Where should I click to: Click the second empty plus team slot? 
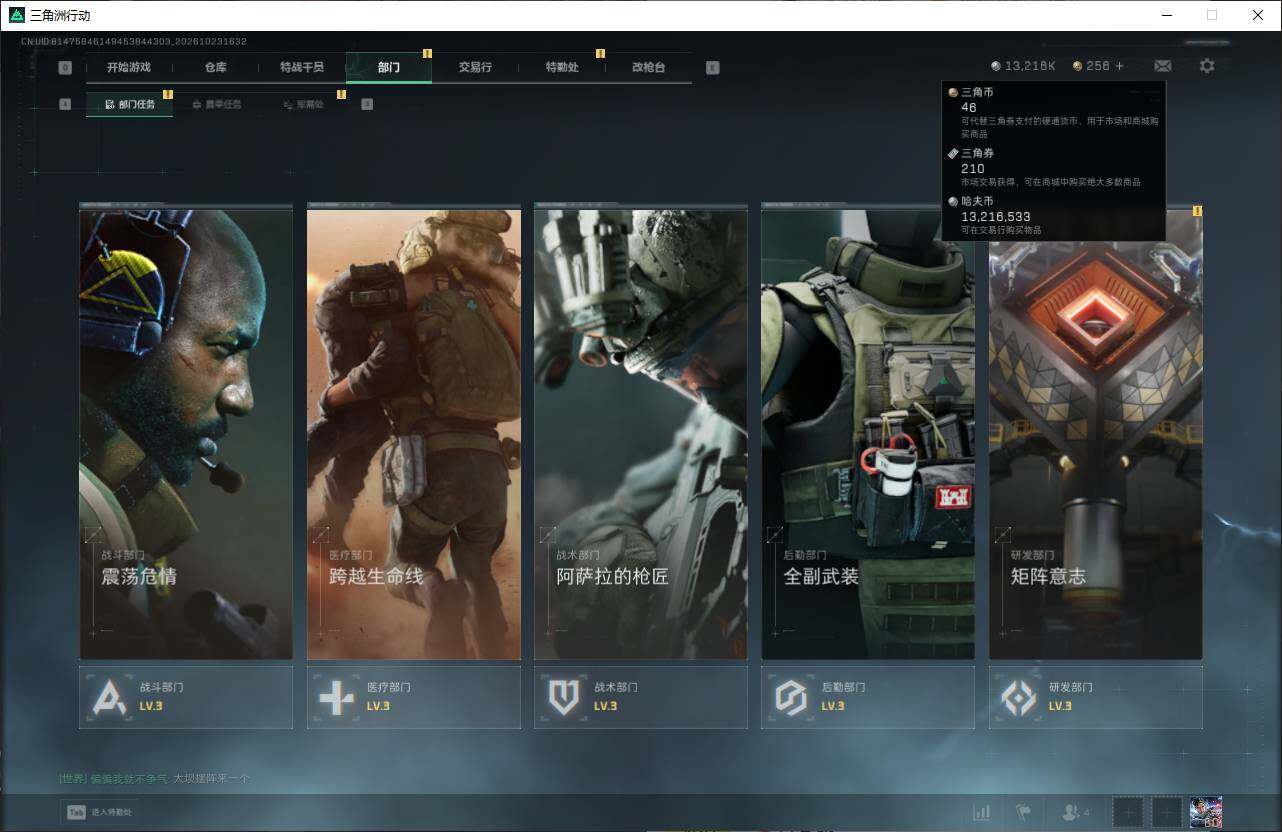tap(1166, 812)
